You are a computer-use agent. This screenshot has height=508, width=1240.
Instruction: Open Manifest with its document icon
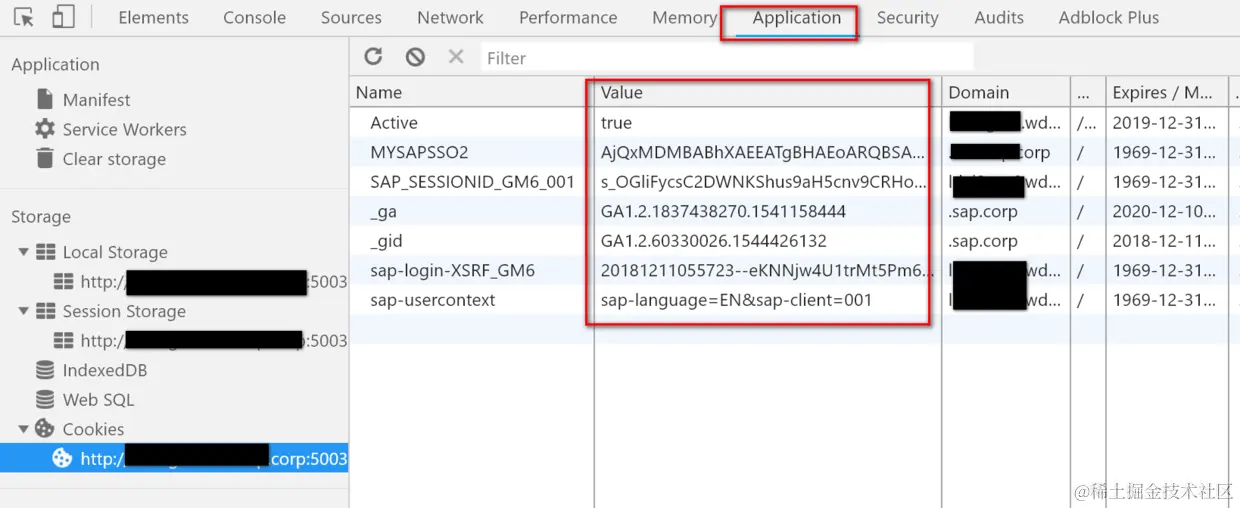tap(83, 100)
